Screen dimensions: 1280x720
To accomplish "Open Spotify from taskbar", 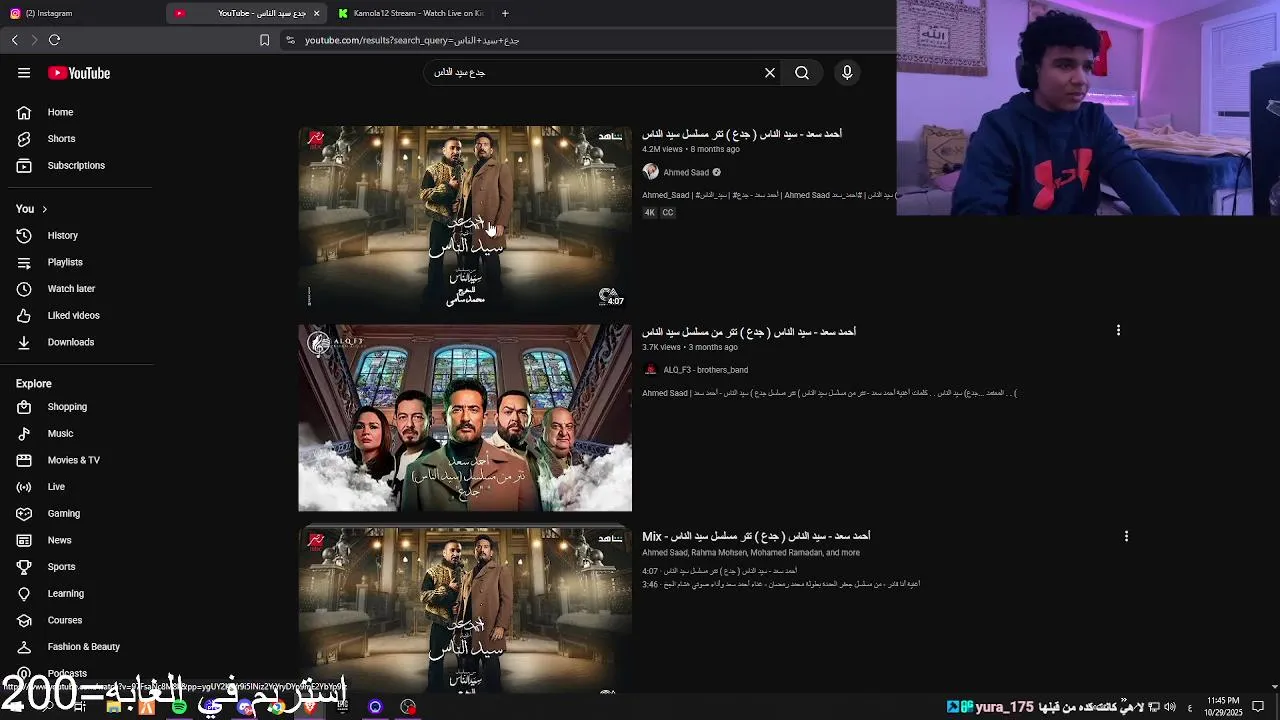I will 179,707.
